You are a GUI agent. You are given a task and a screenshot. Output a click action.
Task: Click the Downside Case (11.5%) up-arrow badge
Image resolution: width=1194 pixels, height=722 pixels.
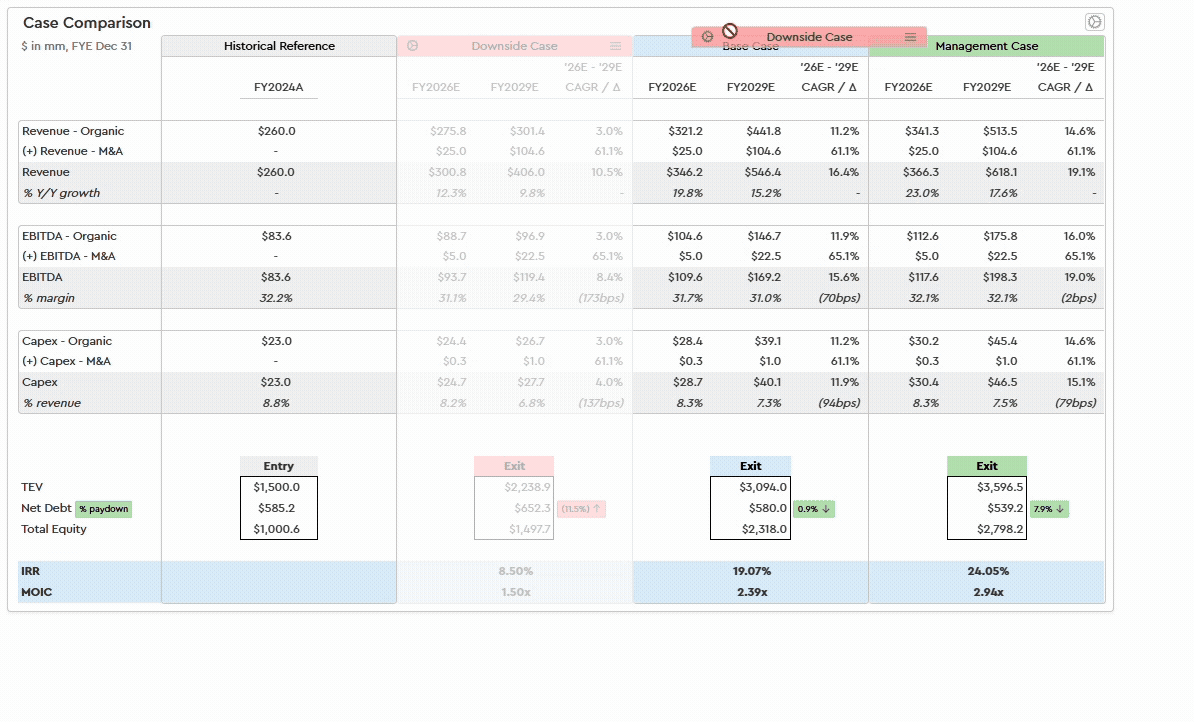[581, 509]
